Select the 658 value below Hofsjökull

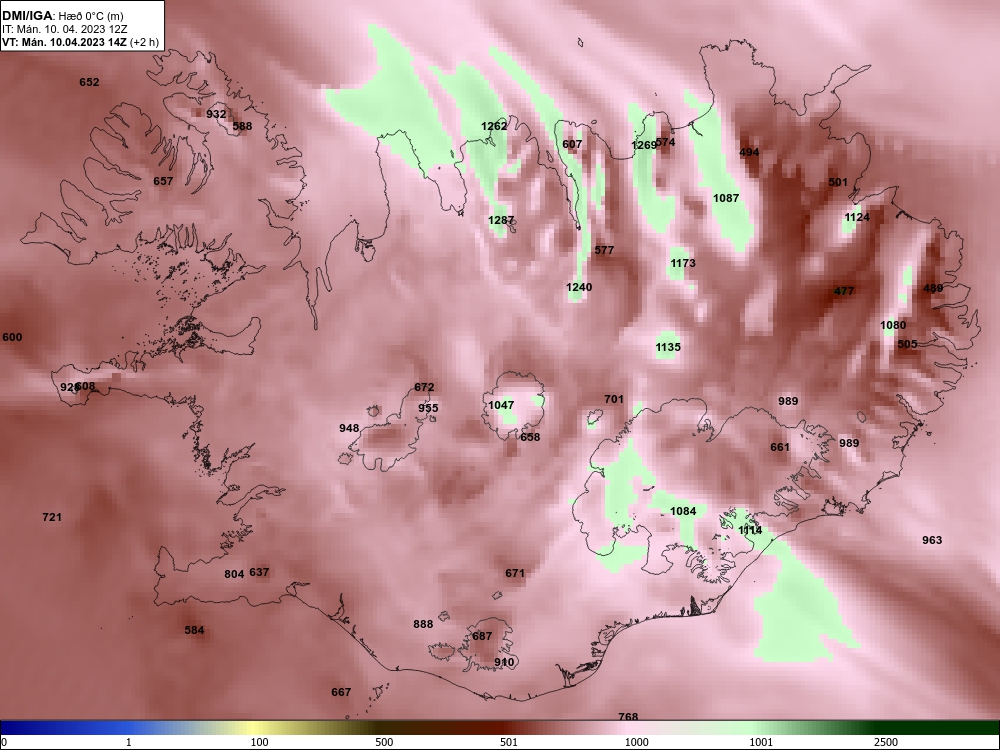point(530,438)
